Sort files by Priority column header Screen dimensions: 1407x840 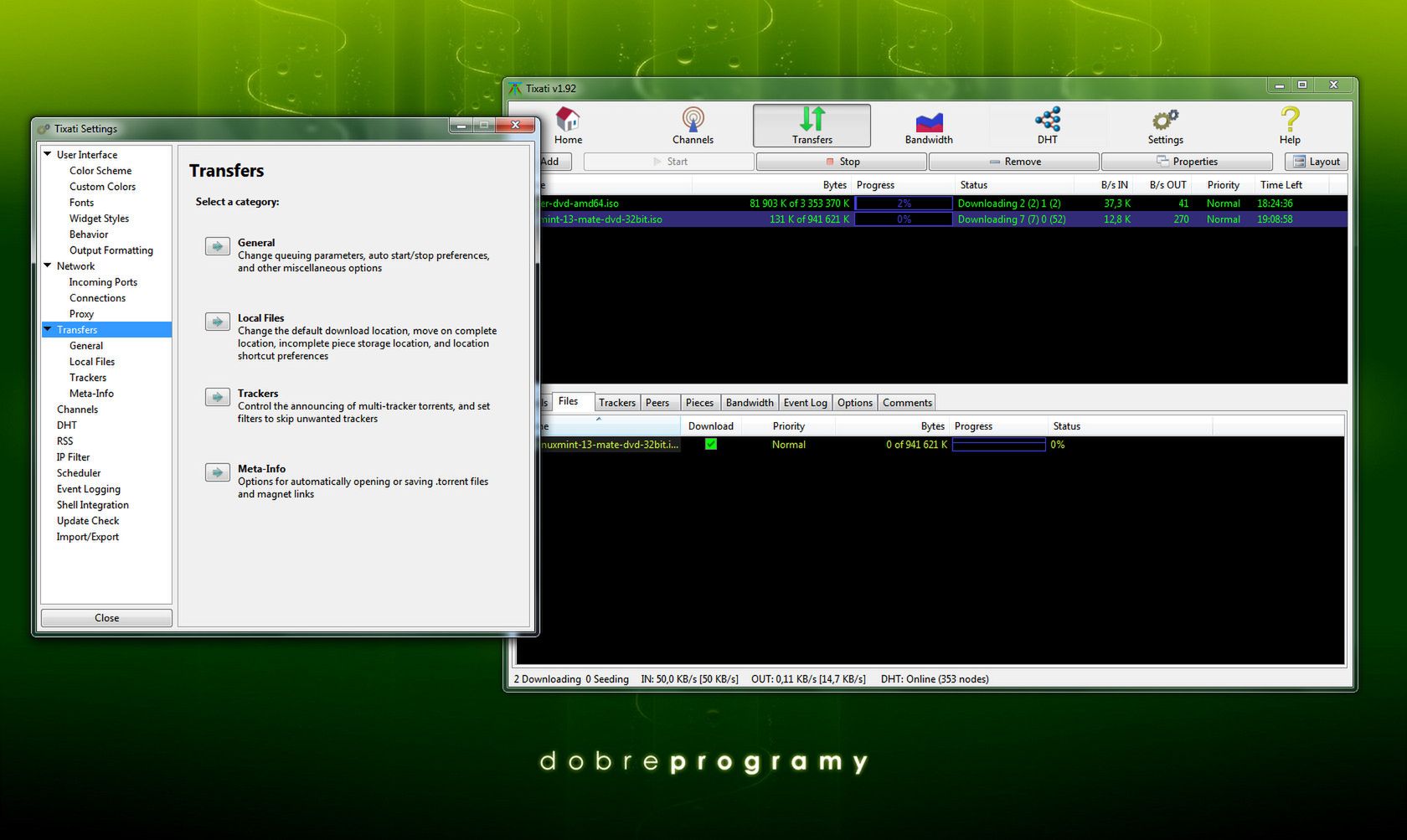point(788,425)
